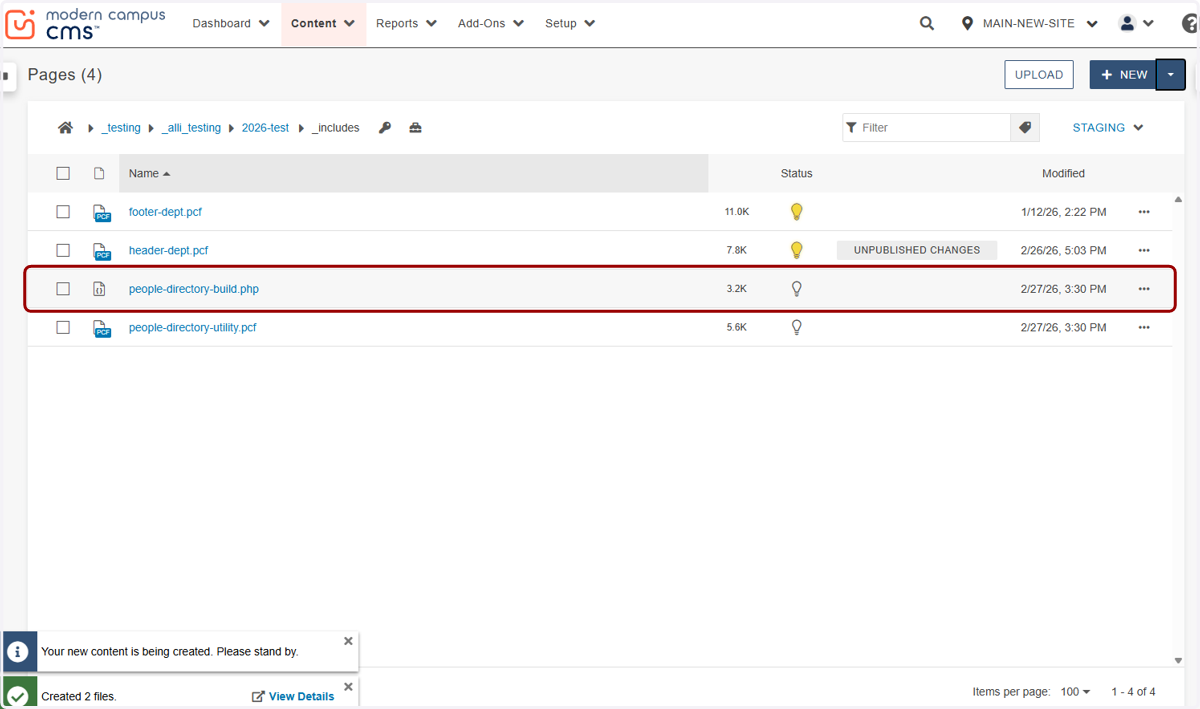Viewport: 1200px width, 709px height.
Task: Open MAIN-NEW-SITE site selector
Action: click(1029, 23)
